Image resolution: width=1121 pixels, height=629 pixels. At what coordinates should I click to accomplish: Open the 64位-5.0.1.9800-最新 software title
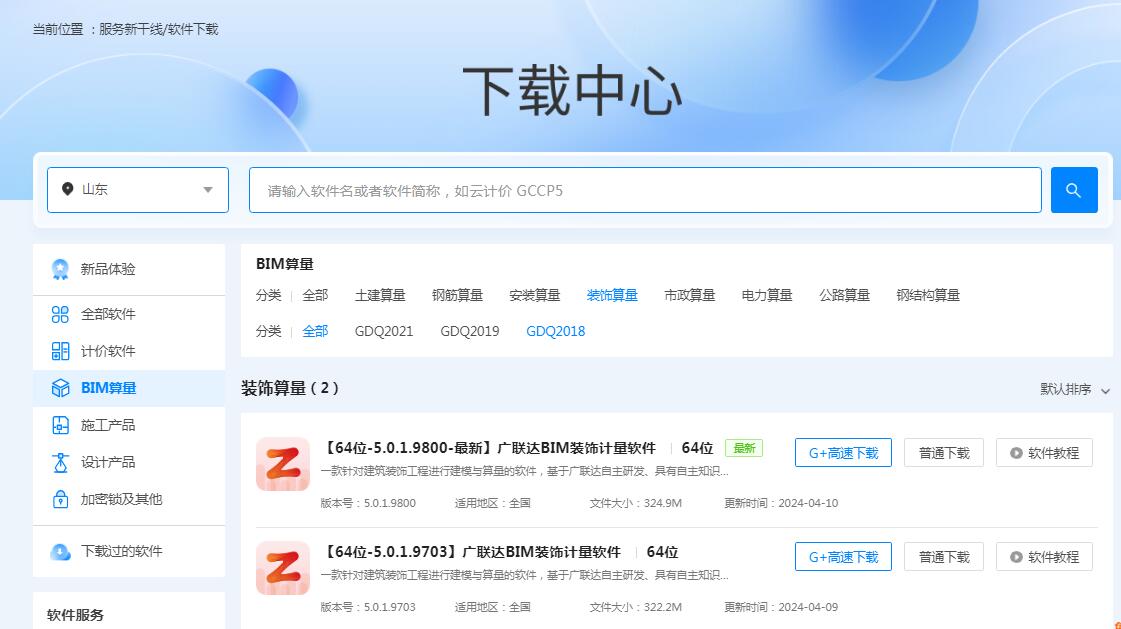(x=488, y=448)
